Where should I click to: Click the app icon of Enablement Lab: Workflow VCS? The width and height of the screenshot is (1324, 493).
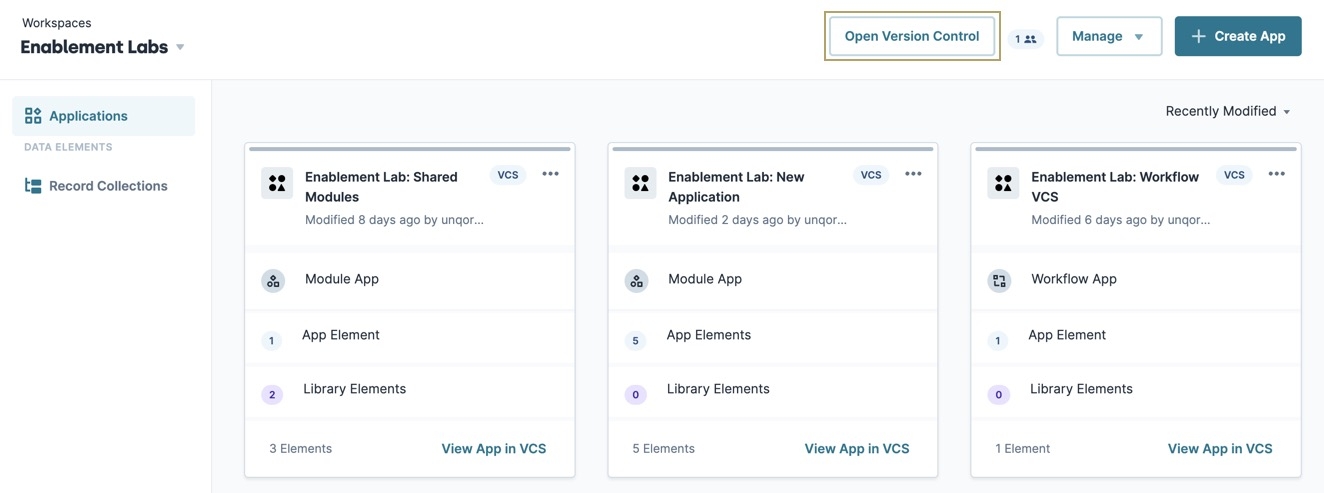tap(1003, 183)
